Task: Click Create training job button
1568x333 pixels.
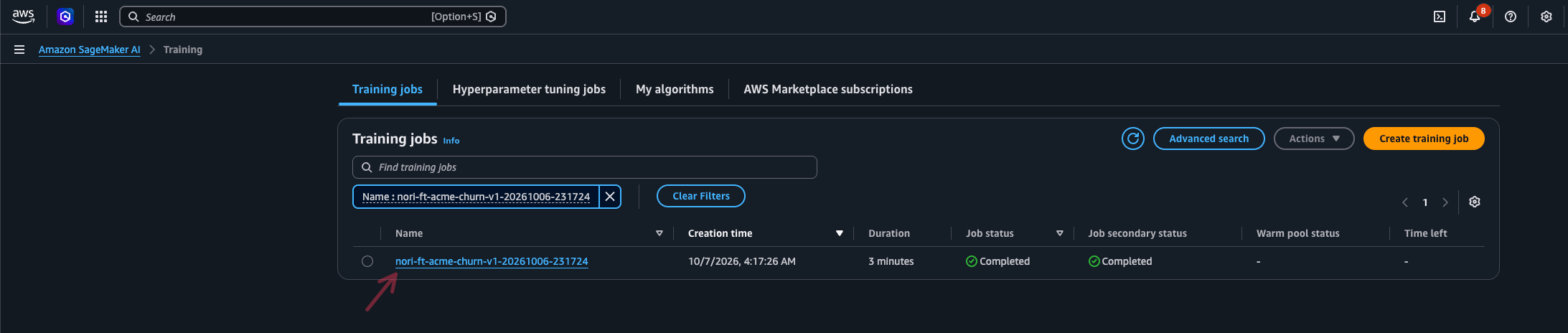Action: [1424, 139]
